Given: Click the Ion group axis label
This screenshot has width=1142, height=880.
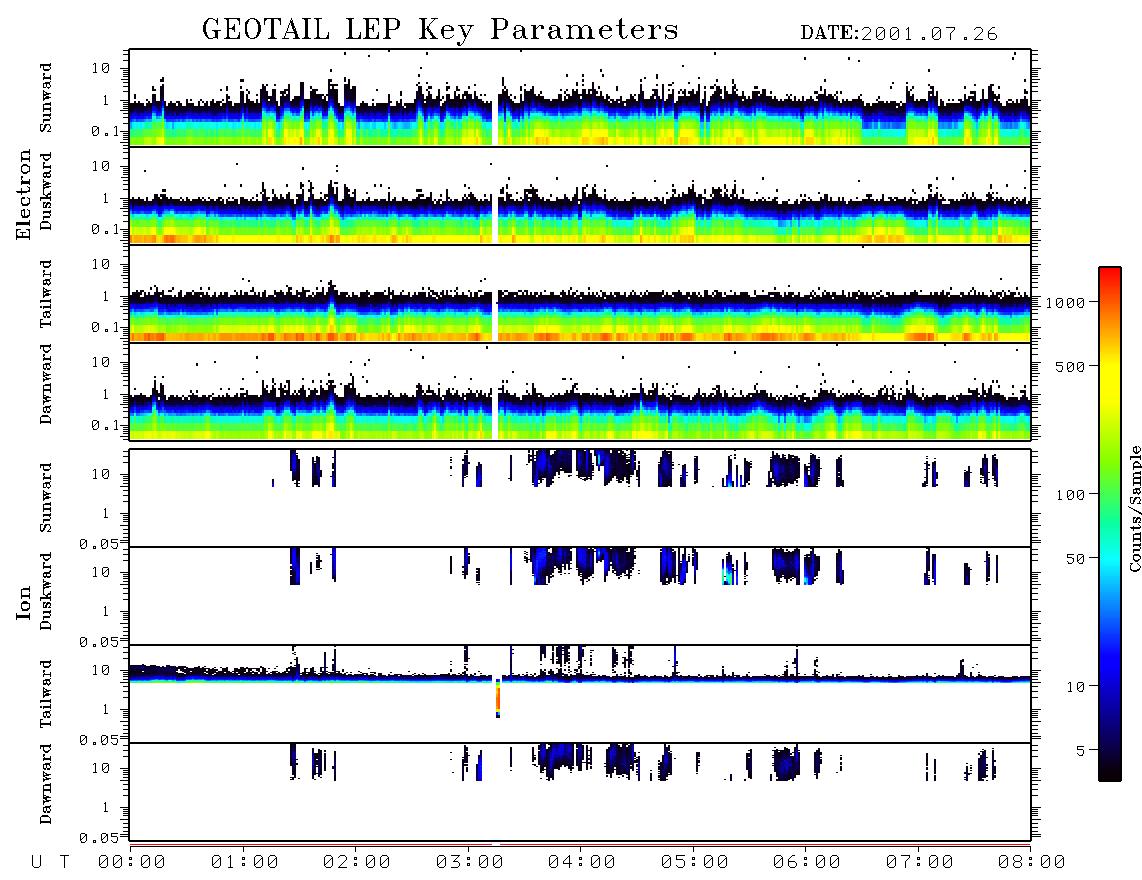Looking at the screenshot, I should click(23, 602).
